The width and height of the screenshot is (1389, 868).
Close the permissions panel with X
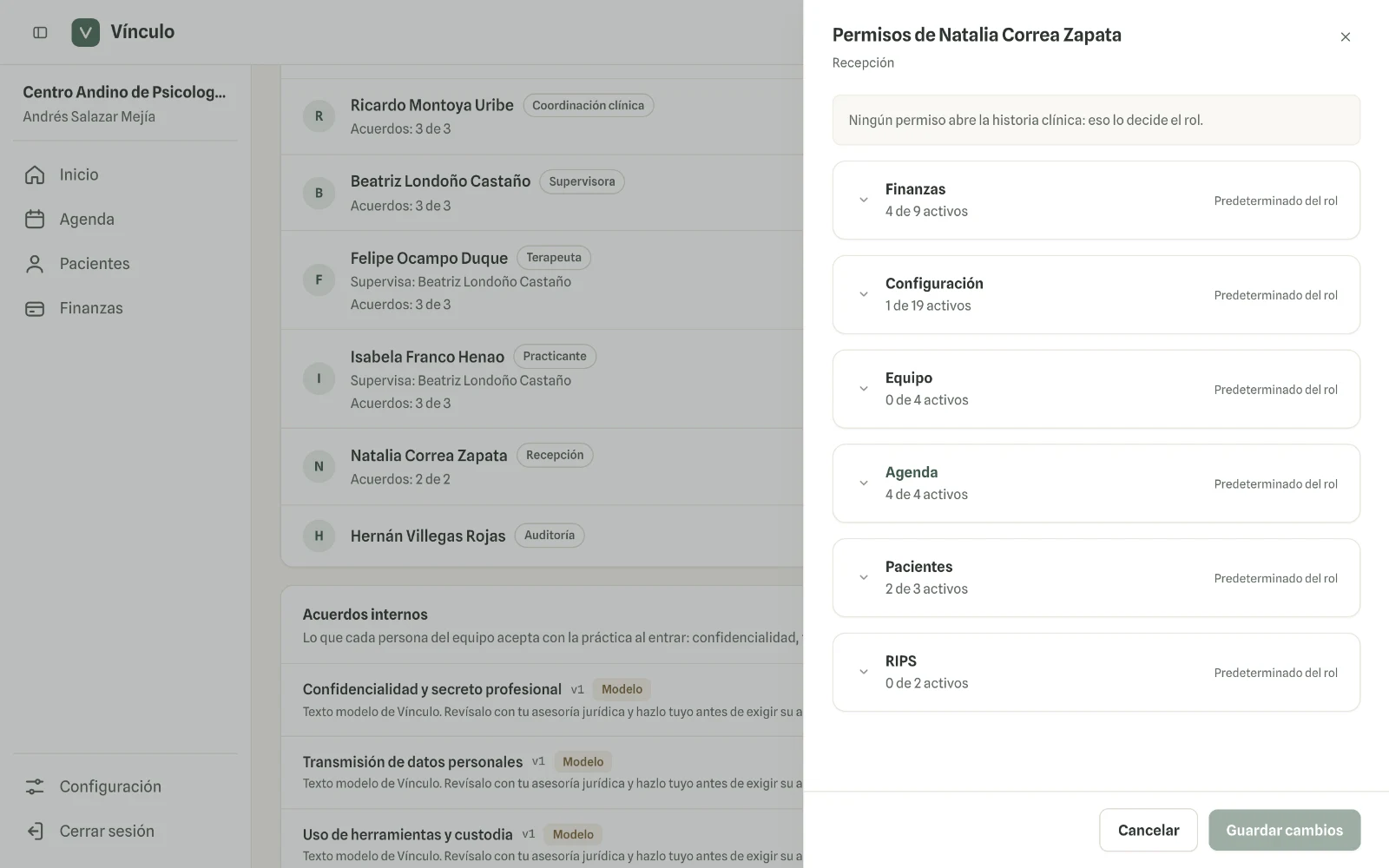click(x=1346, y=36)
